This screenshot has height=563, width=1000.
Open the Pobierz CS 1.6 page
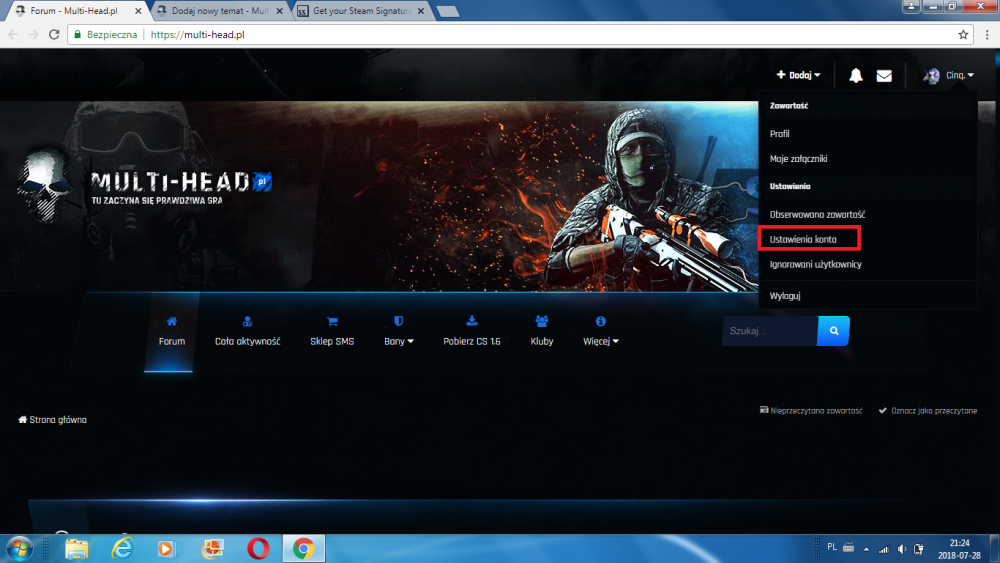[x=472, y=341]
